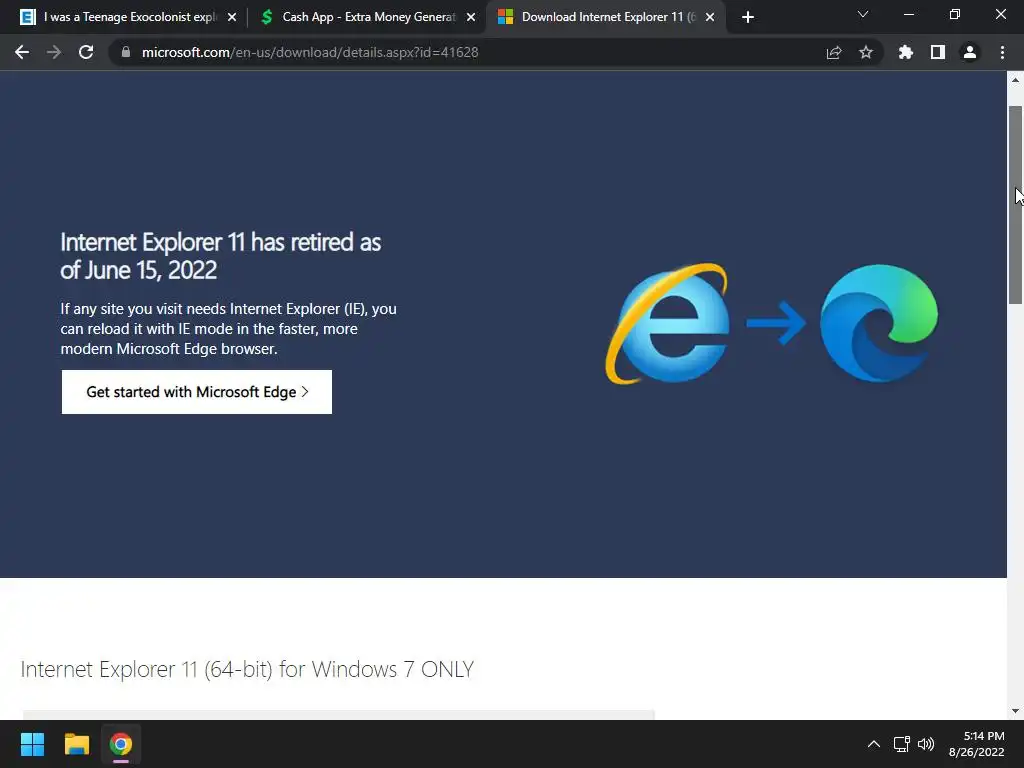This screenshot has width=1024, height=768.
Task: Minimize the Chrome window
Action: [908, 14]
